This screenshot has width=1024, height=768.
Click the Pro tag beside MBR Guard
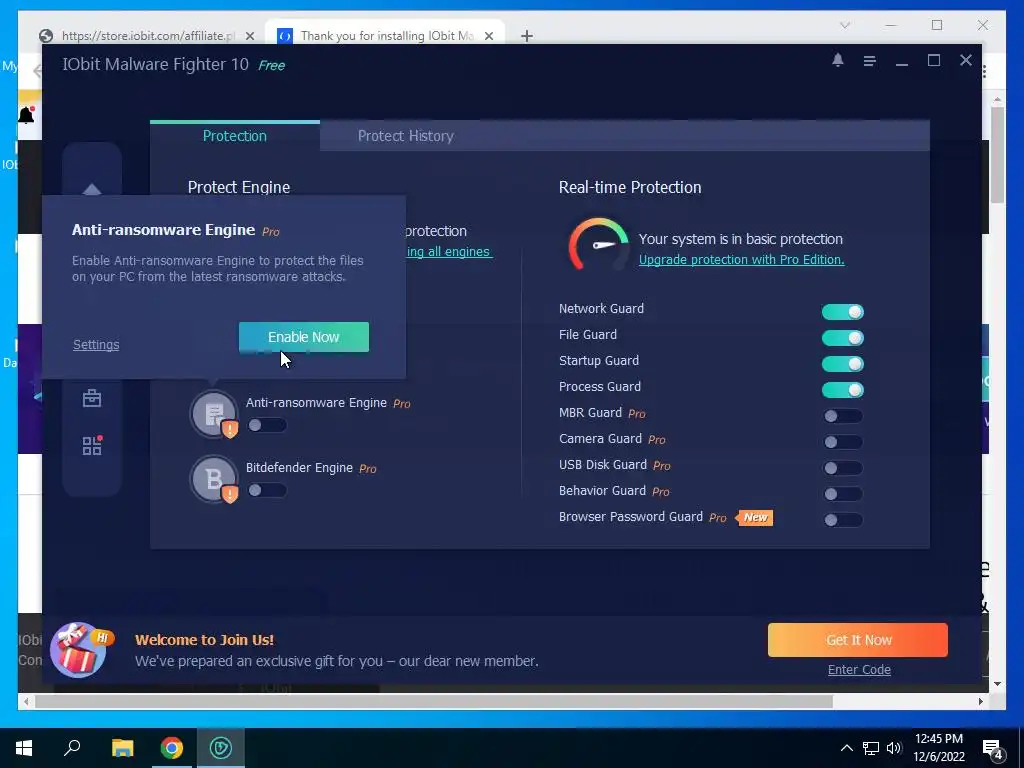click(x=637, y=413)
